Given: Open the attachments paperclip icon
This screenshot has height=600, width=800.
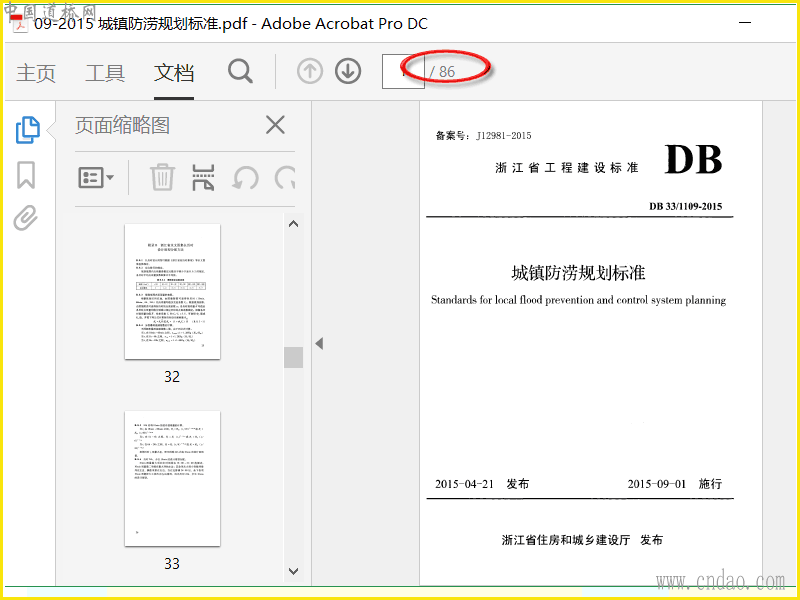Looking at the screenshot, I should 26,218.
